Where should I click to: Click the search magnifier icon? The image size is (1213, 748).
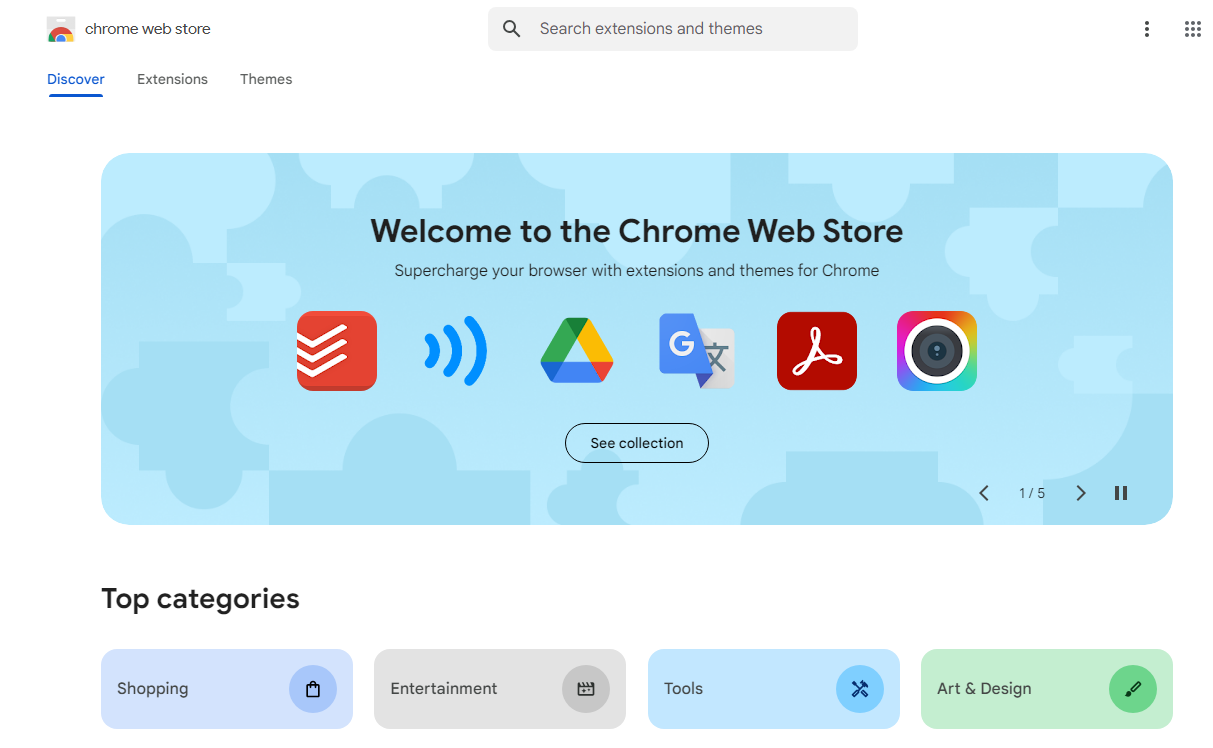click(512, 29)
